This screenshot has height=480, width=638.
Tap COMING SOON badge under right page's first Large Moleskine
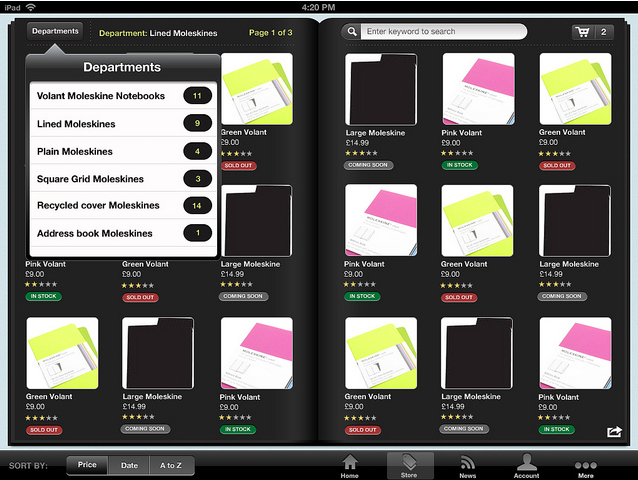pos(368,165)
